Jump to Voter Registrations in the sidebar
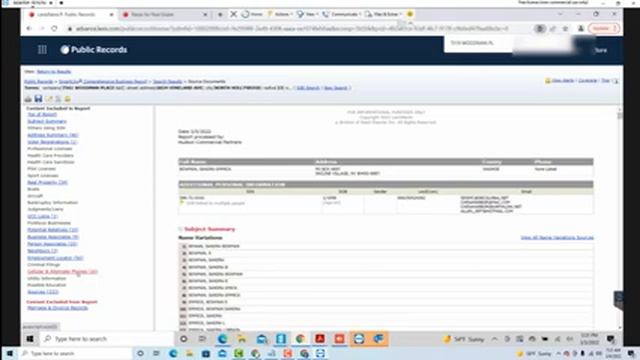The width and height of the screenshot is (640, 360). tap(52, 142)
